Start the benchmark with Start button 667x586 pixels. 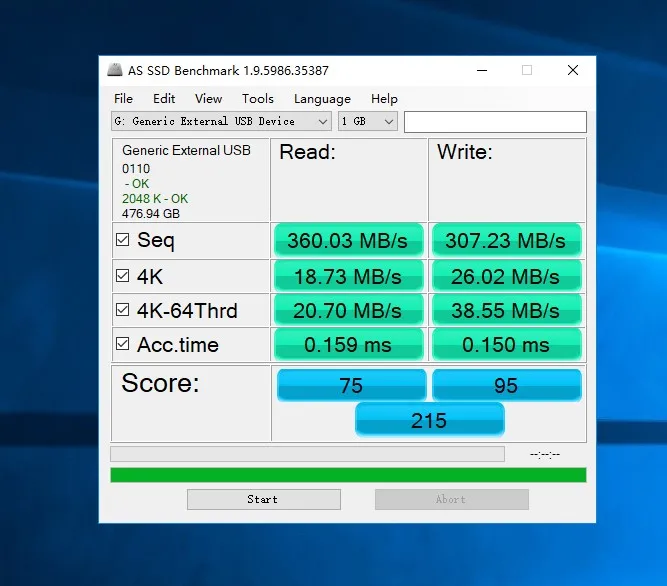coord(264,499)
